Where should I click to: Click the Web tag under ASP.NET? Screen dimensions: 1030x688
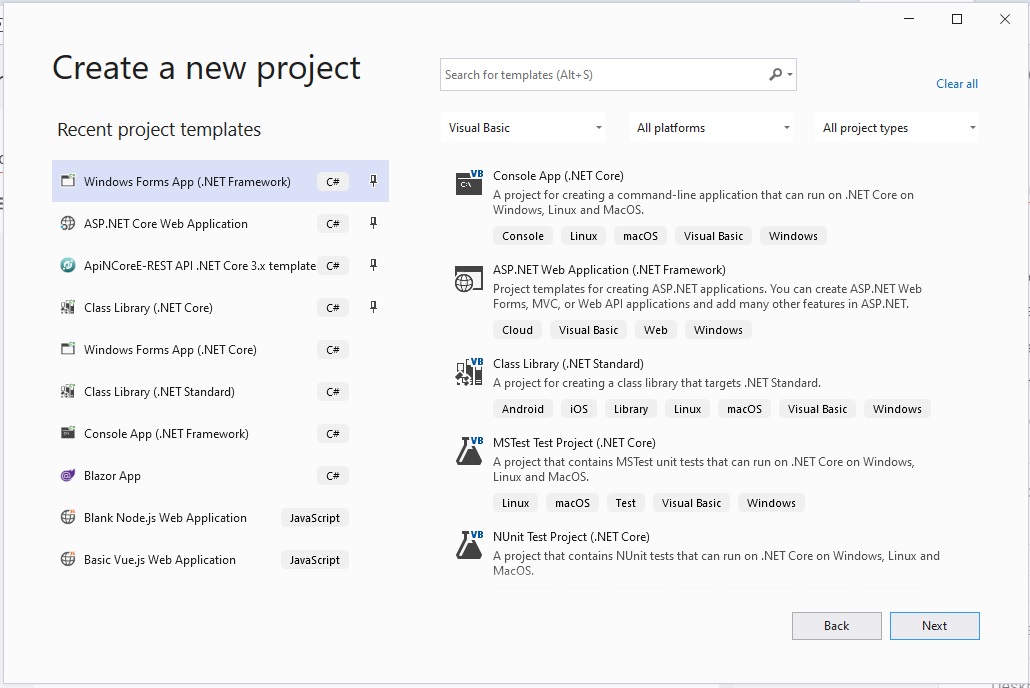655,330
